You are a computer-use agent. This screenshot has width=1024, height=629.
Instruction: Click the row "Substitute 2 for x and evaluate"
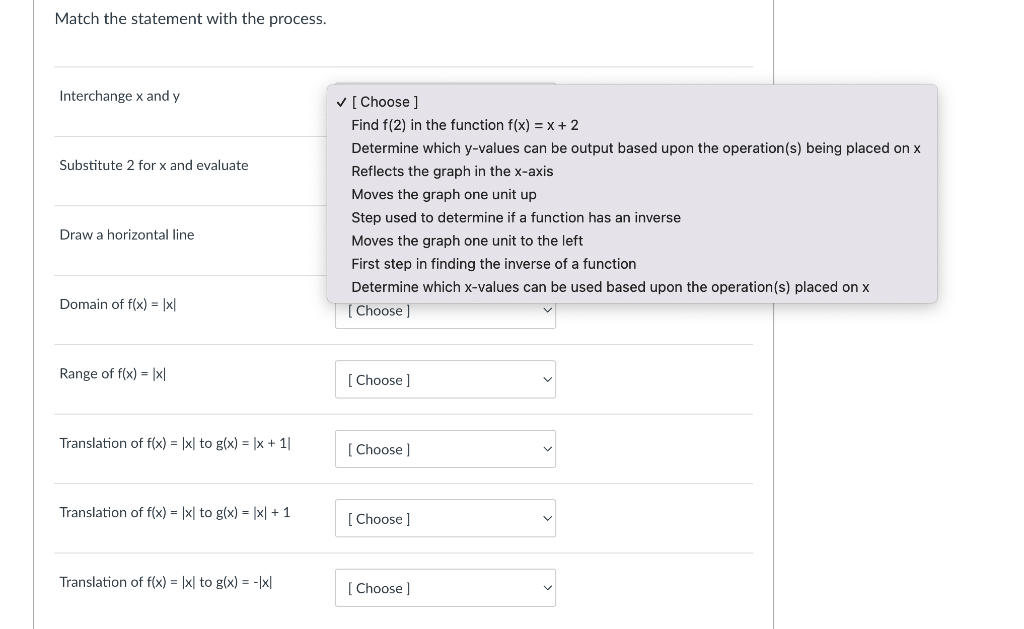(x=153, y=166)
